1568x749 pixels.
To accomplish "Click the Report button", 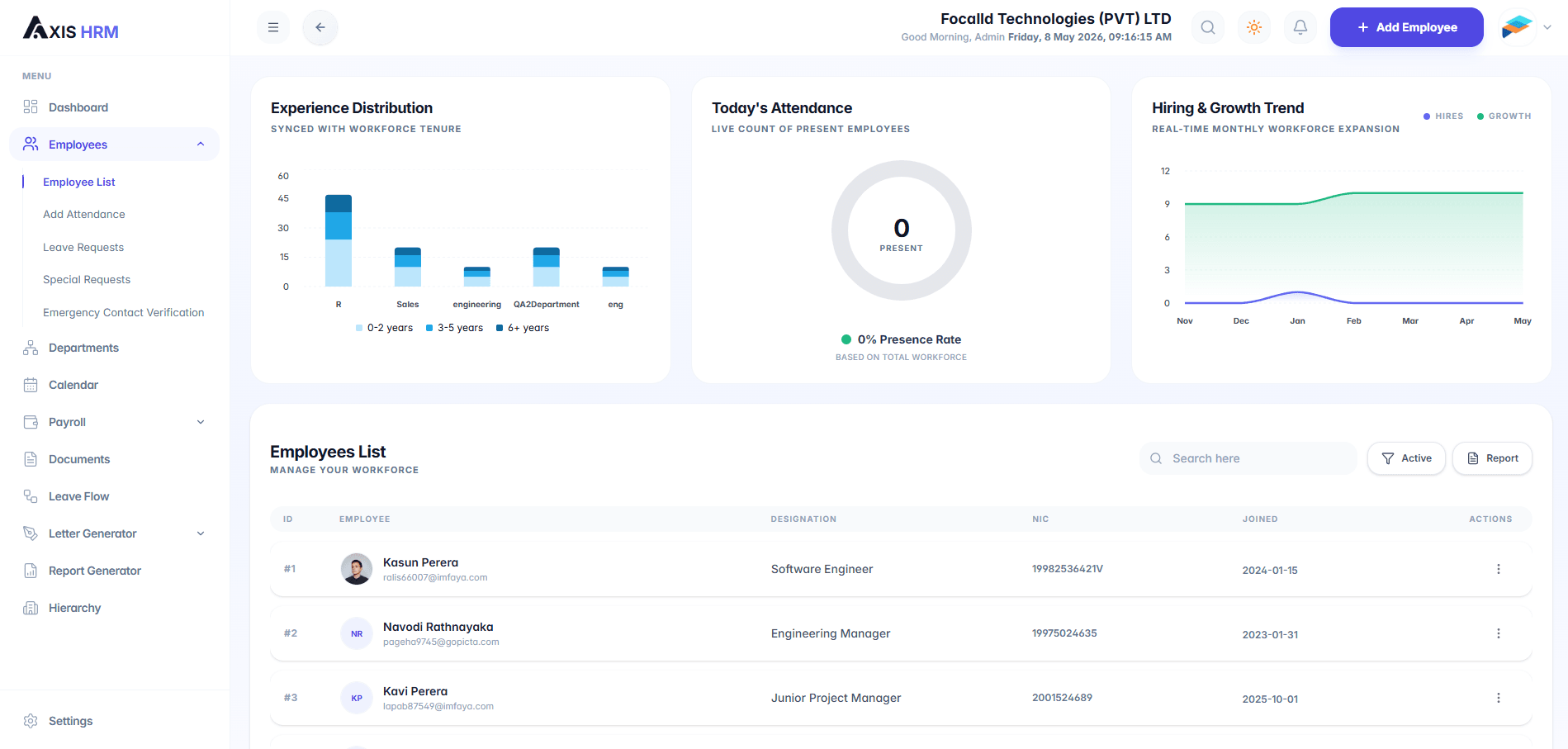I will [1492, 458].
